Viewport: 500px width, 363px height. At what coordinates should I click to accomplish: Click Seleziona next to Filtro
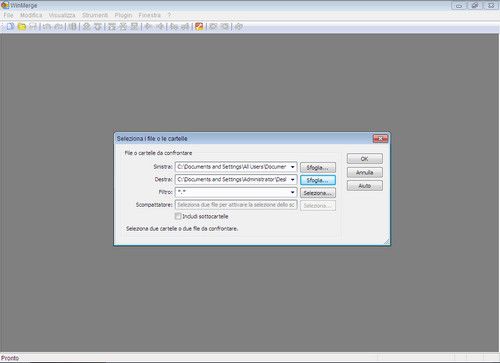point(318,193)
